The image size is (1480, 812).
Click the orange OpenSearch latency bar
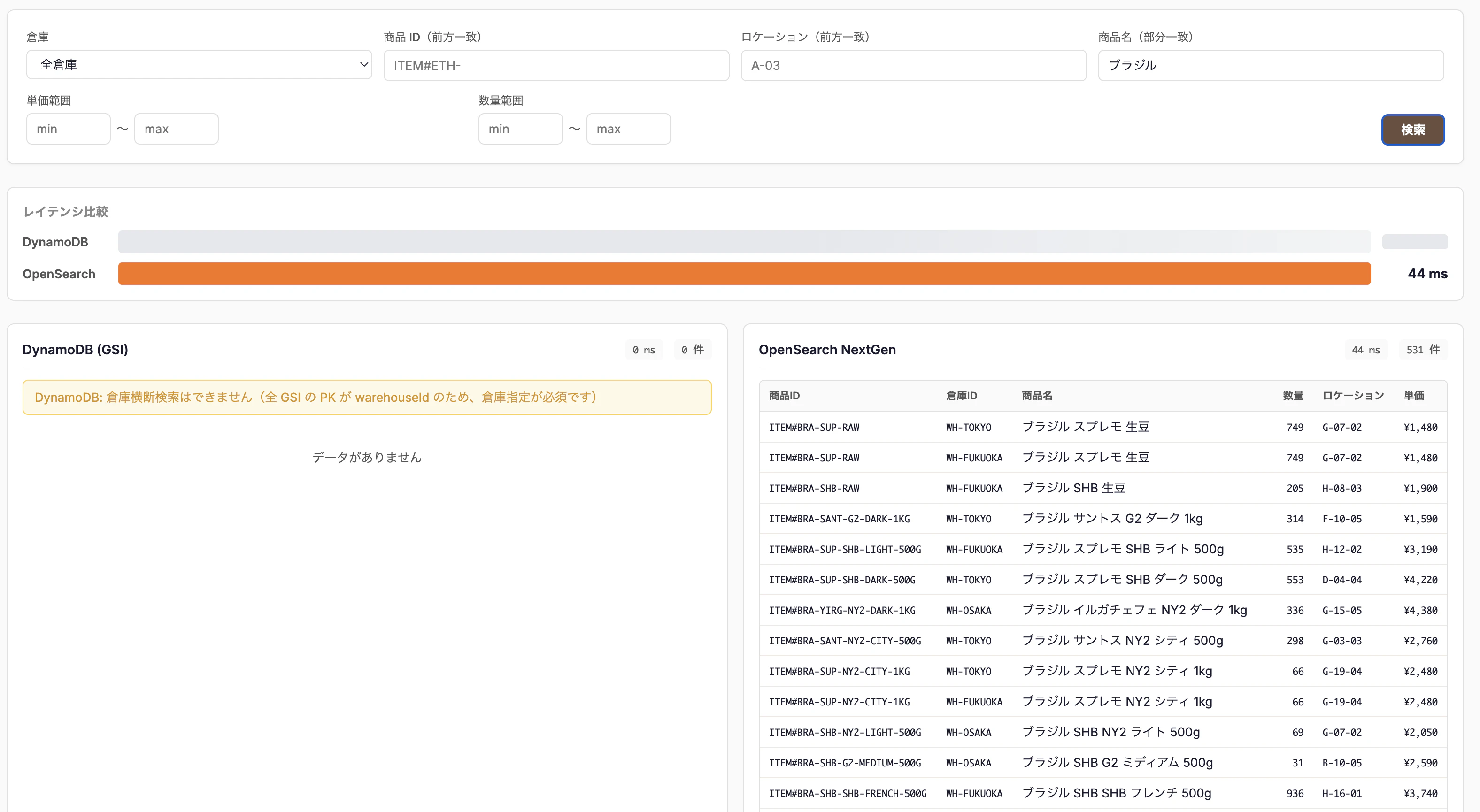tap(745, 273)
